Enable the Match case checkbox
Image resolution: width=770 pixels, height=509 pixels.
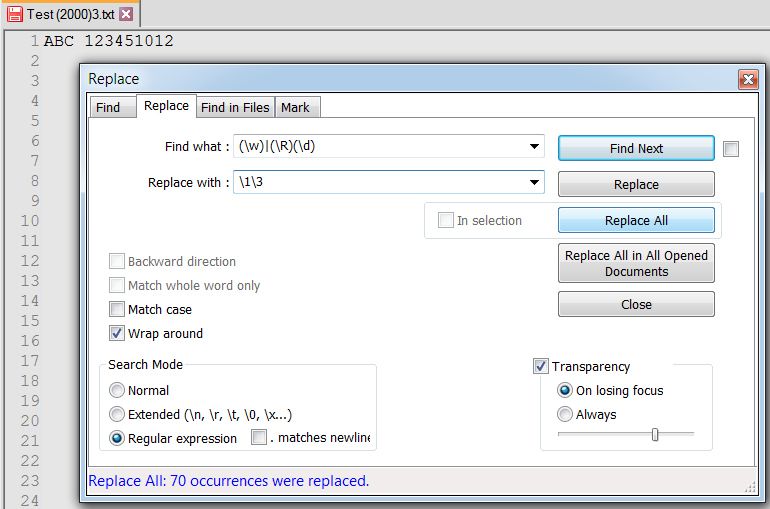(x=117, y=310)
